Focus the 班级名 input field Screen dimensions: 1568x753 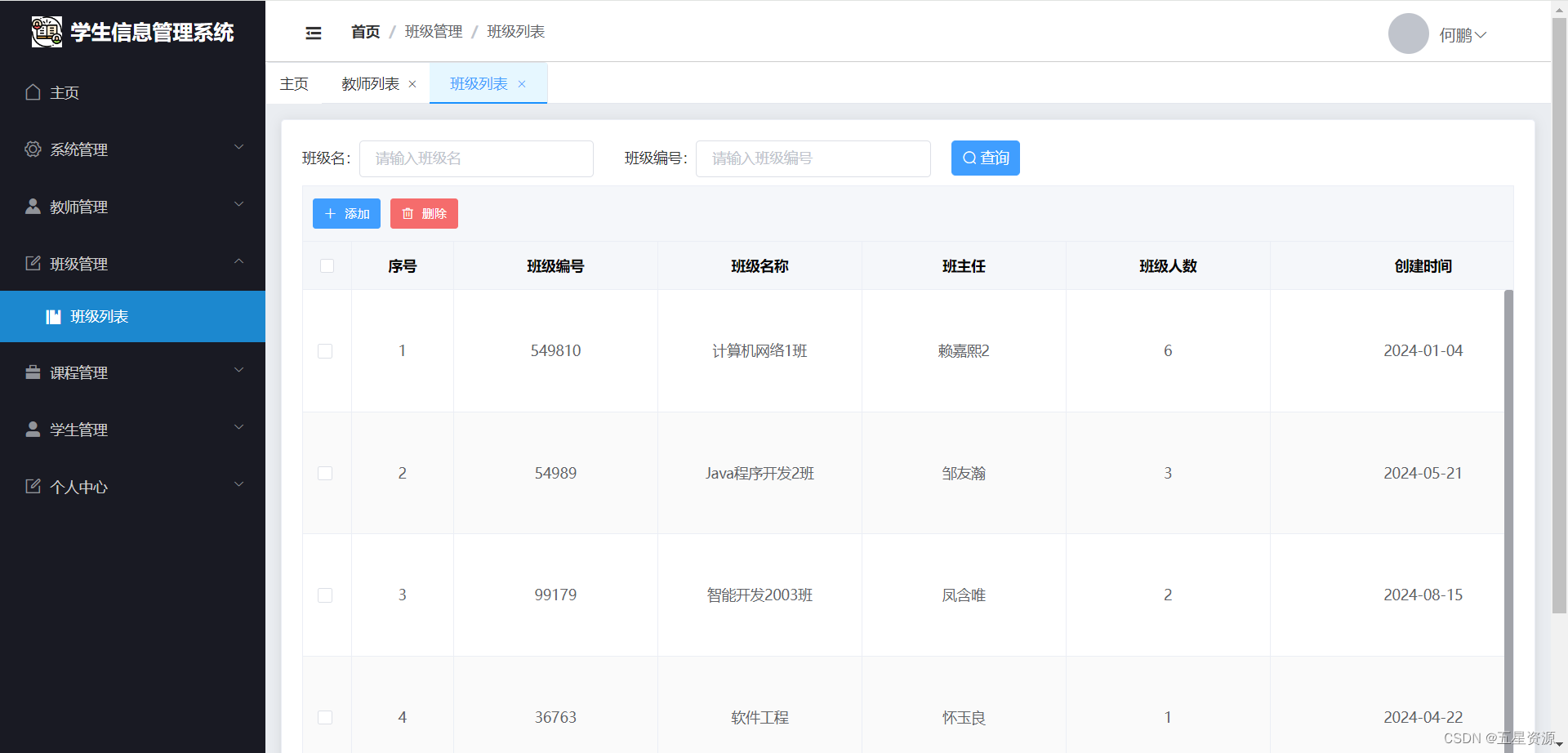click(476, 158)
